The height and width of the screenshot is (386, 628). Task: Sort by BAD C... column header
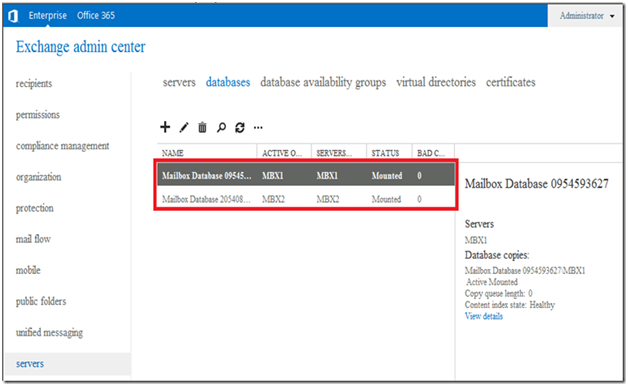point(431,153)
